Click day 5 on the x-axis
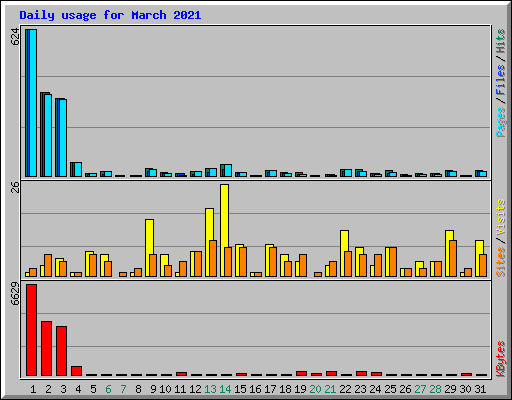This screenshot has width=512, height=400. [x=93, y=389]
